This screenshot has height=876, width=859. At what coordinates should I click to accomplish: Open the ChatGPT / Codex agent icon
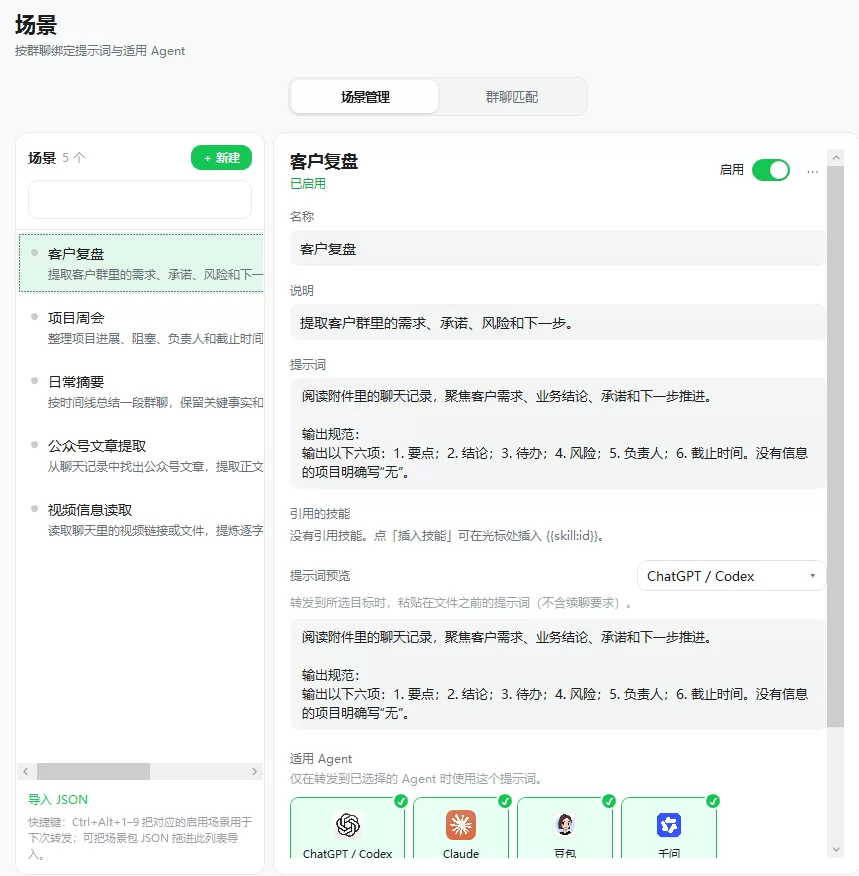click(x=347, y=825)
